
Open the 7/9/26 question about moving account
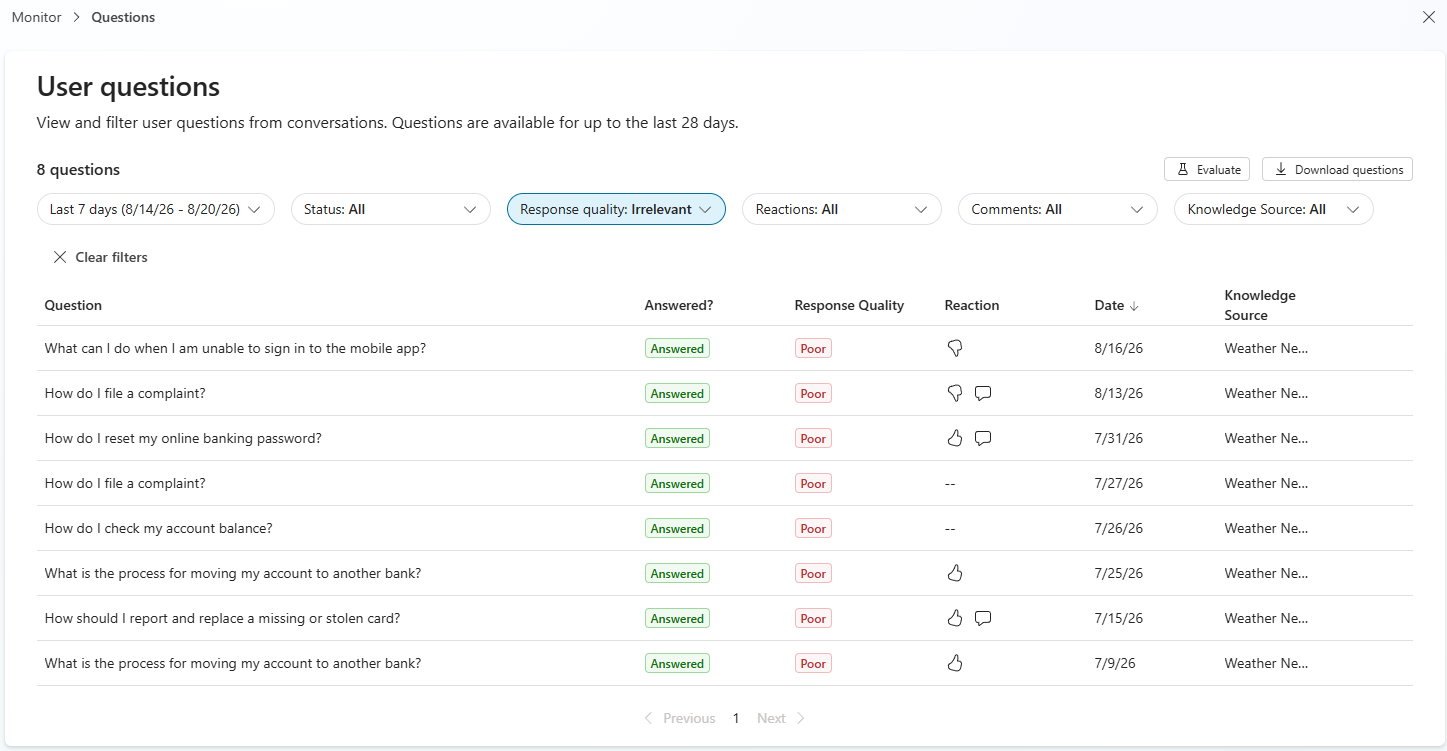coord(233,663)
